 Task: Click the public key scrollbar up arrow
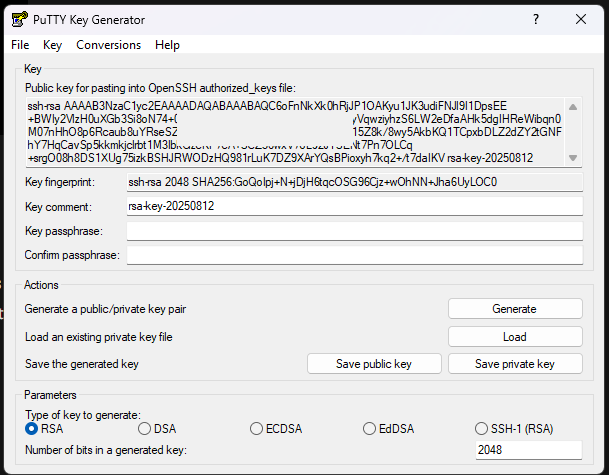click(x=573, y=107)
